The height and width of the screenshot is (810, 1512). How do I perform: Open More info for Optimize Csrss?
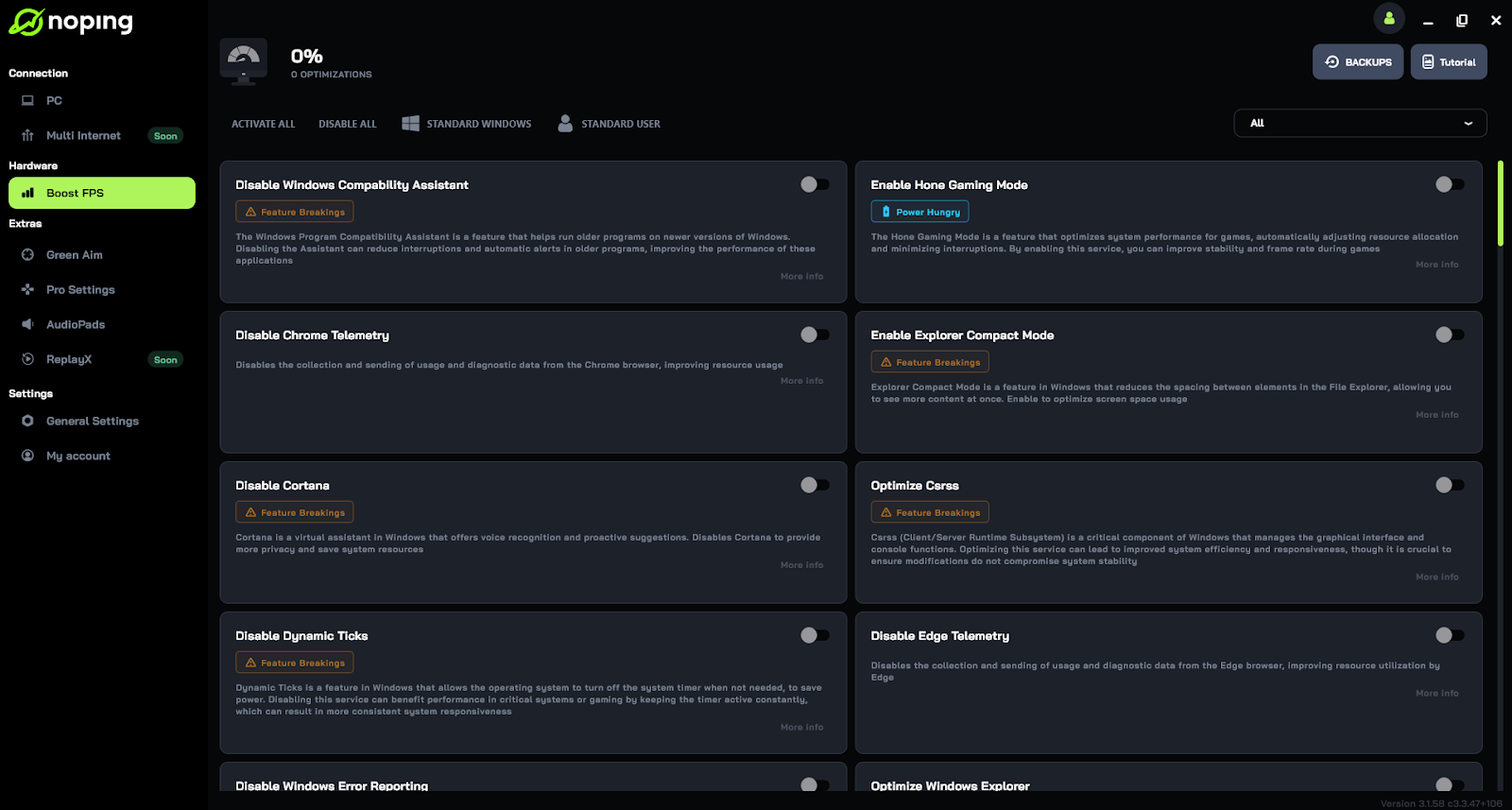(x=1437, y=577)
